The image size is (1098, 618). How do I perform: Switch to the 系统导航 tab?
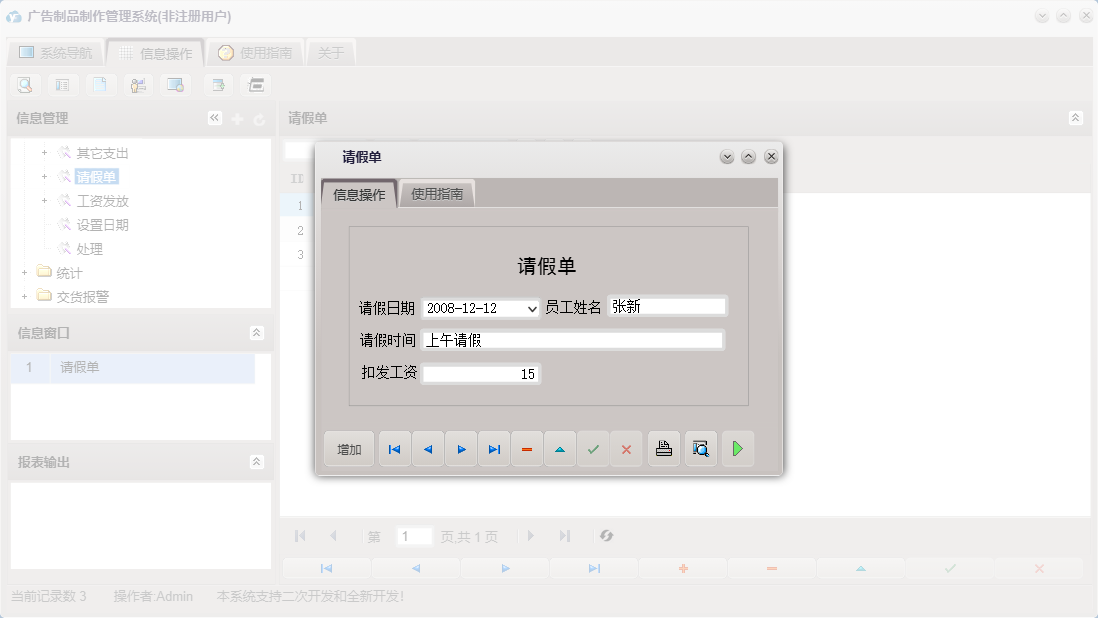coord(55,51)
